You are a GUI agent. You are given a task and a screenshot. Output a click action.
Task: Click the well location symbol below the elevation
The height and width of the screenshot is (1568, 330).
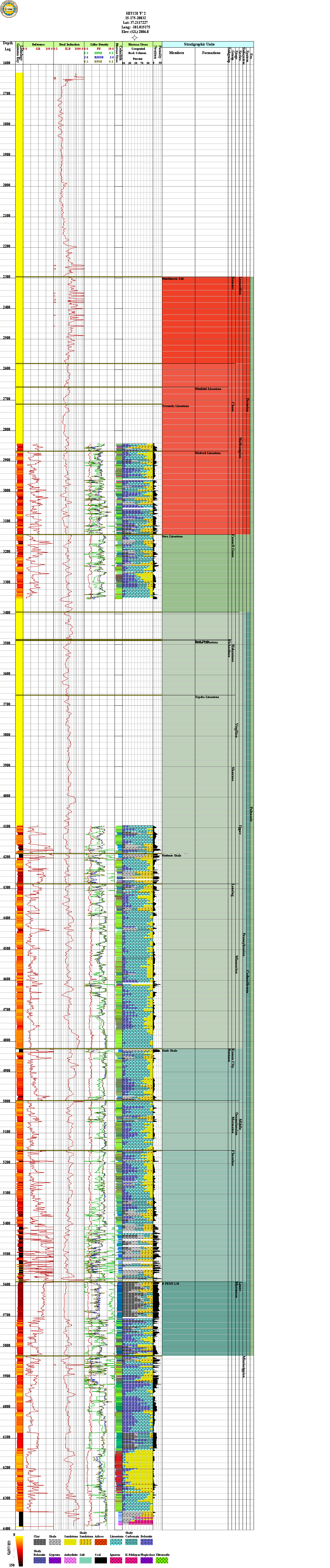[x=134, y=38]
